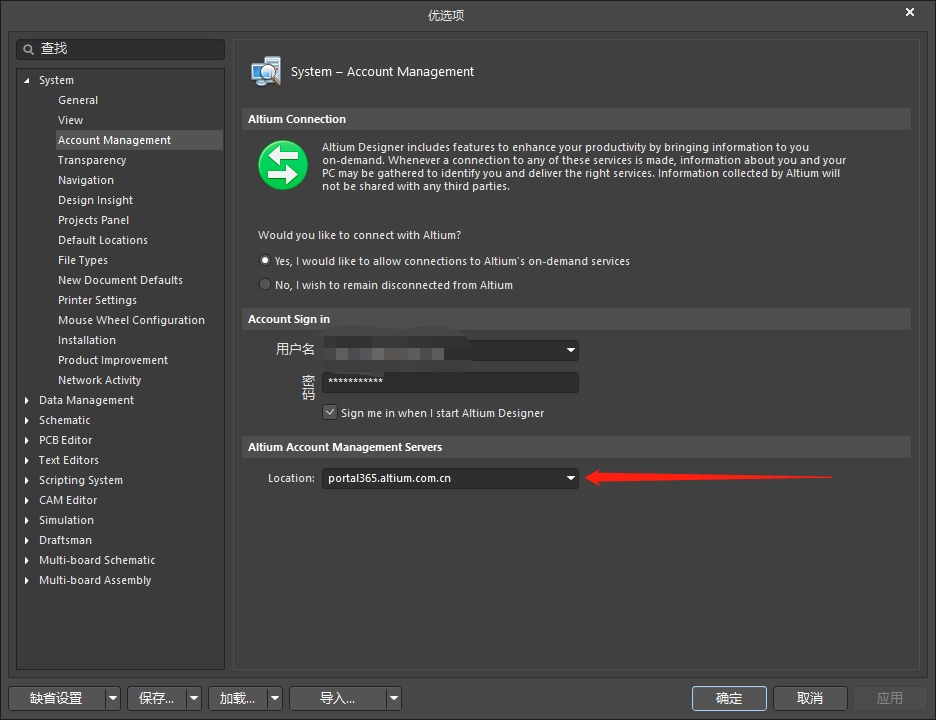Select the Multi-board Assembly tree label
Image resolution: width=936 pixels, height=720 pixels.
click(95, 580)
